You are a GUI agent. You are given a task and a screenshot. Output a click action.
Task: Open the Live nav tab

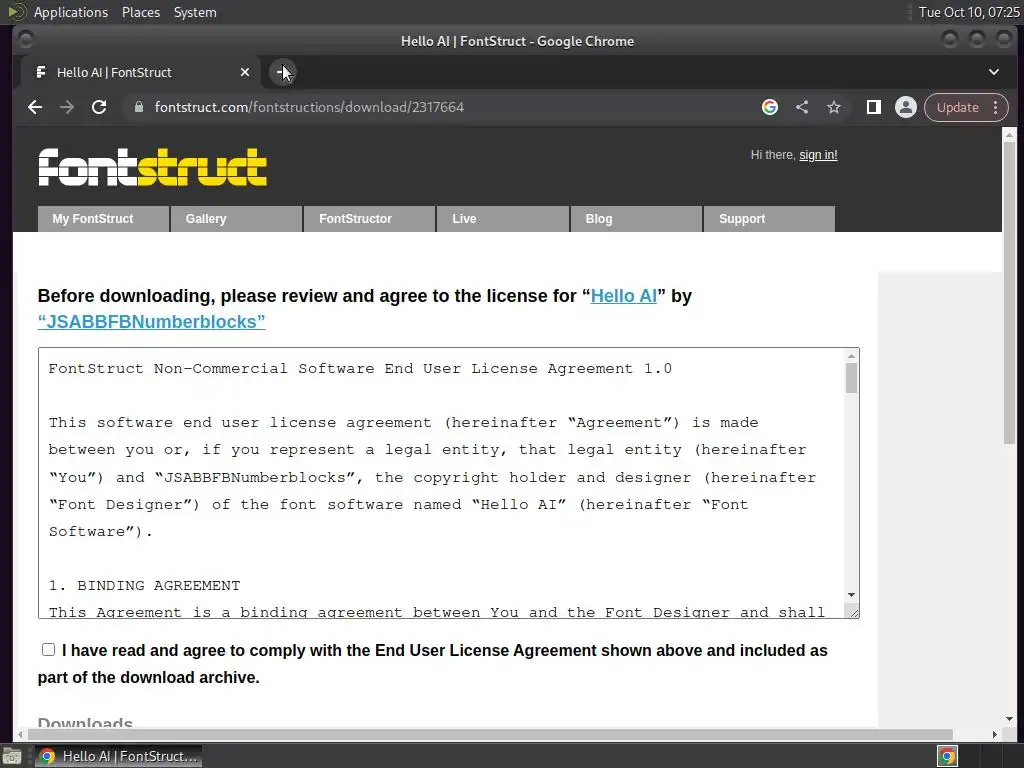pos(503,219)
